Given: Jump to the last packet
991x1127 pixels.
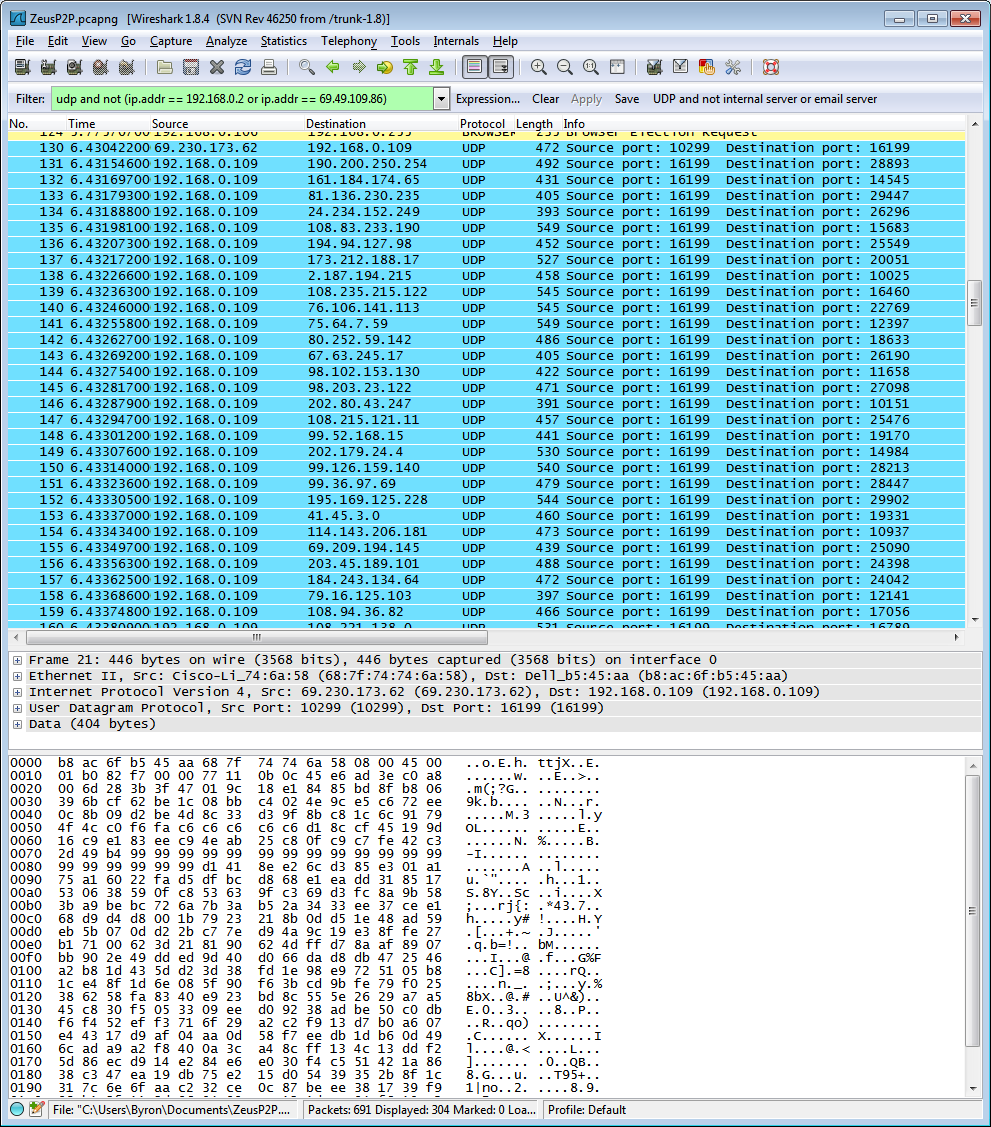Looking at the screenshot, I should point(438,67).
